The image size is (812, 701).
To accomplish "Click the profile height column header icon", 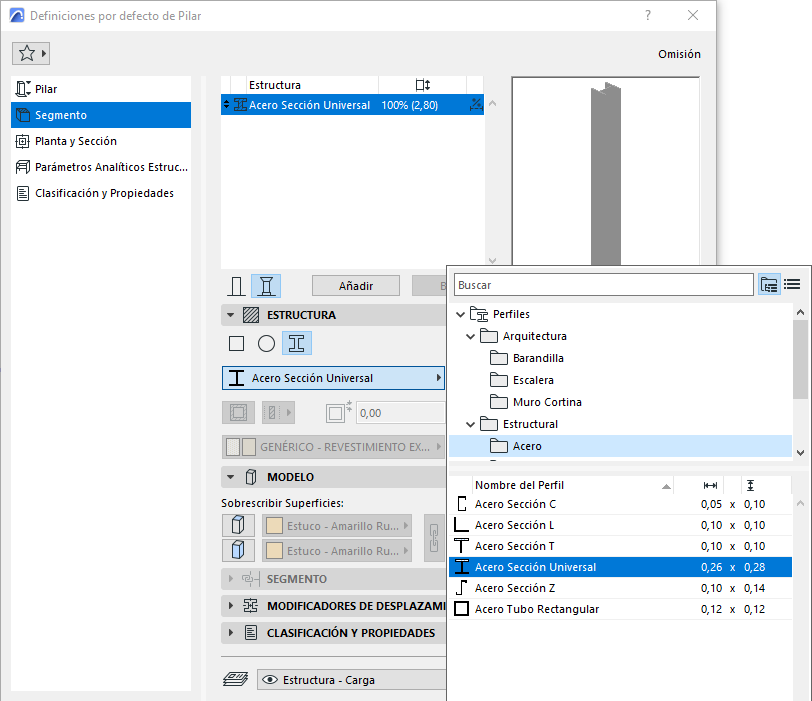I will pyautogui.click(x=750, y=485).
